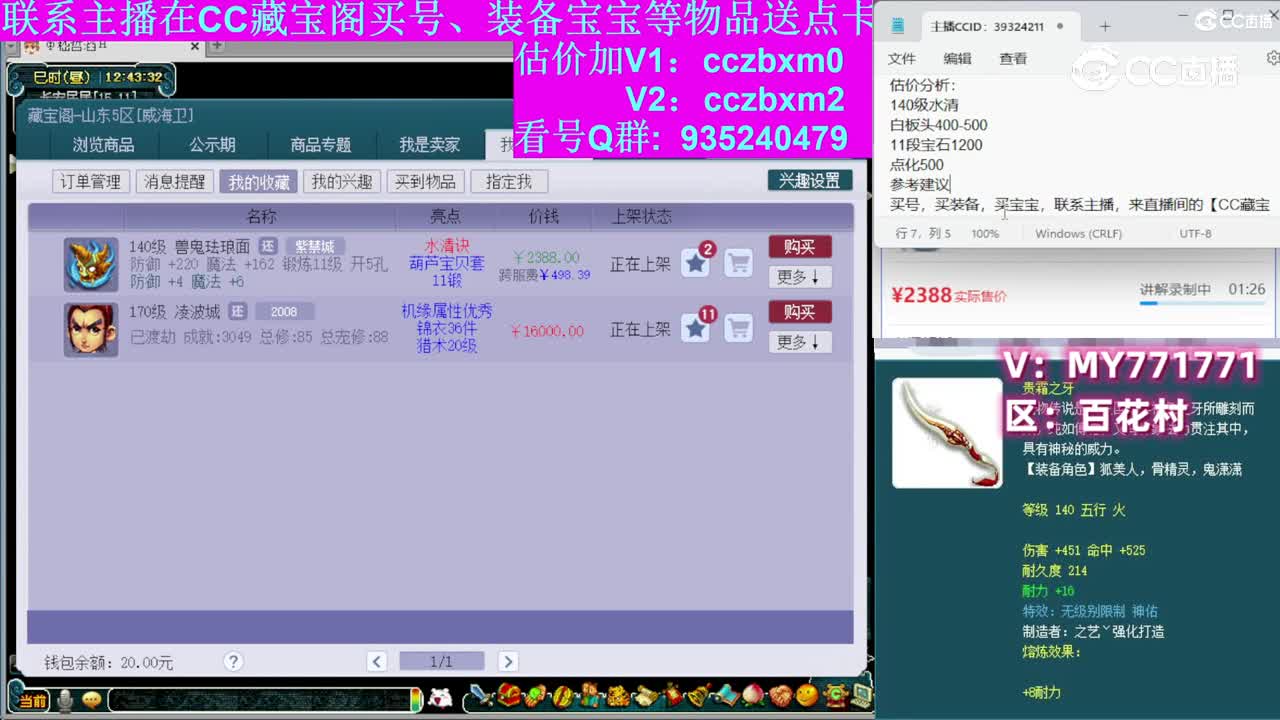Select 我的收藏 sub-tab

pyautogui.click(x=258, y=181)
